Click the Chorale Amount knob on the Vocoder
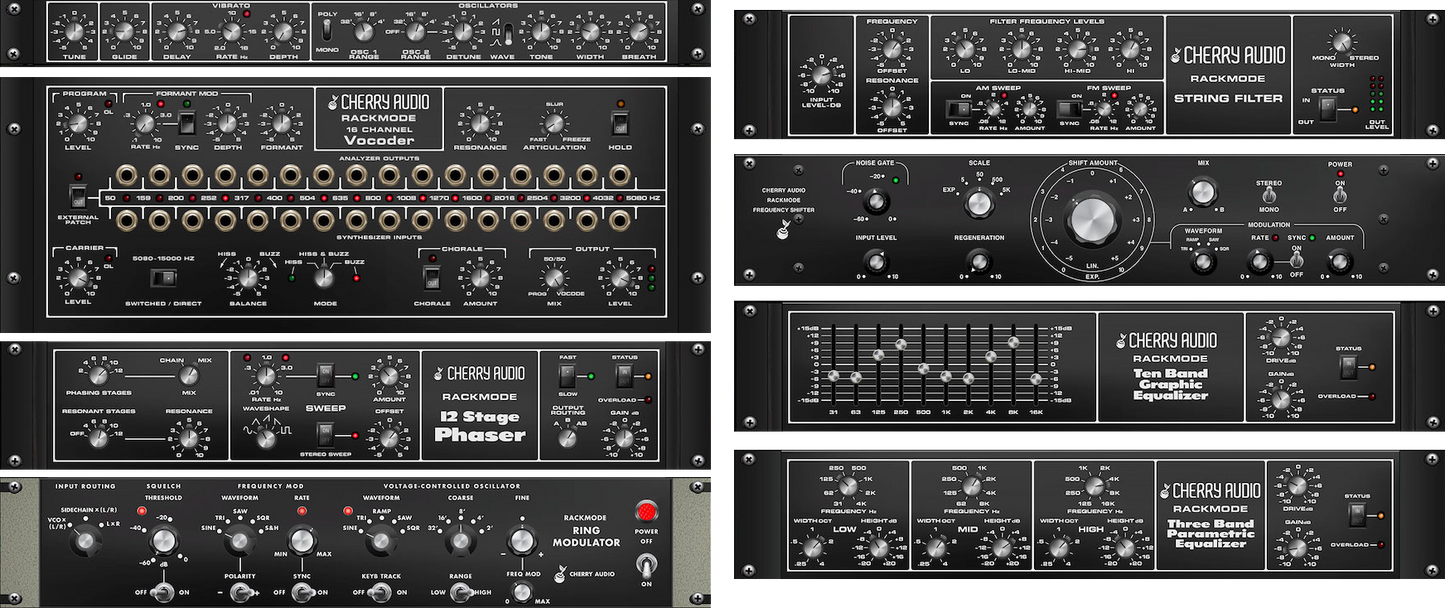Image resolution: width=1445 pixels, height=608 pixels. tap(479, 276)
